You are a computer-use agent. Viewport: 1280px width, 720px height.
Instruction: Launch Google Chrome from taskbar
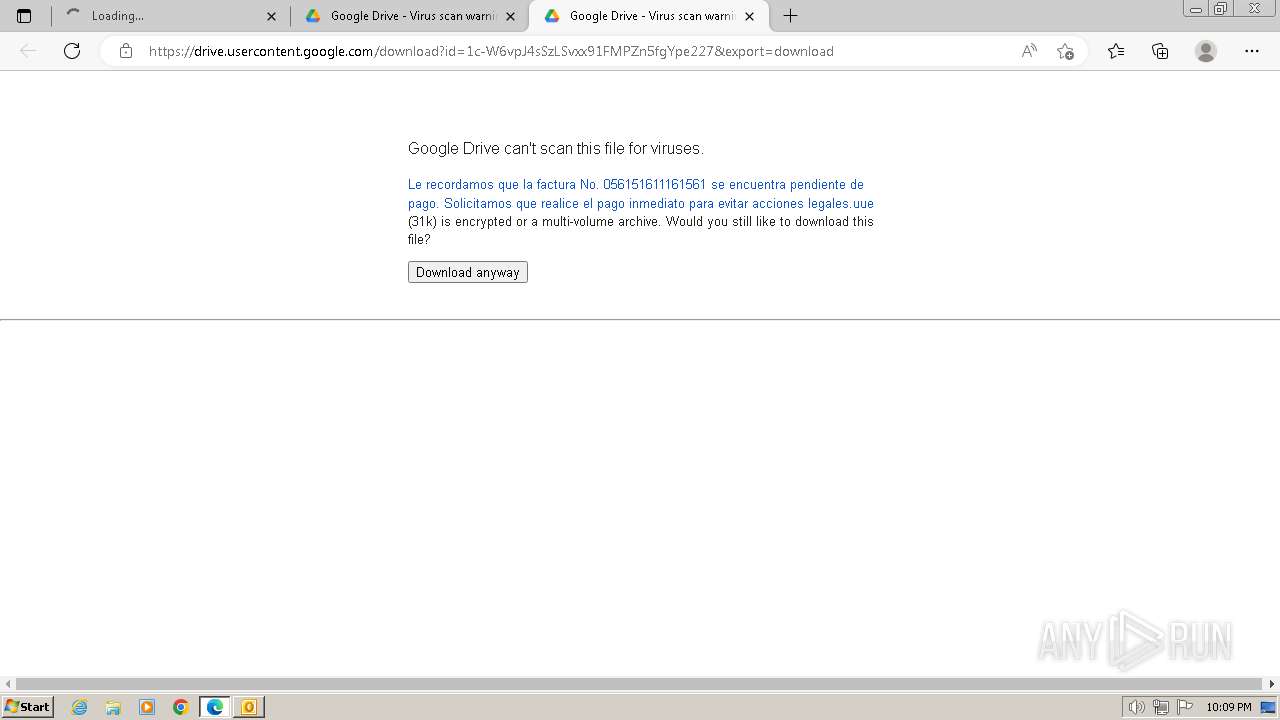click(180, 707)
